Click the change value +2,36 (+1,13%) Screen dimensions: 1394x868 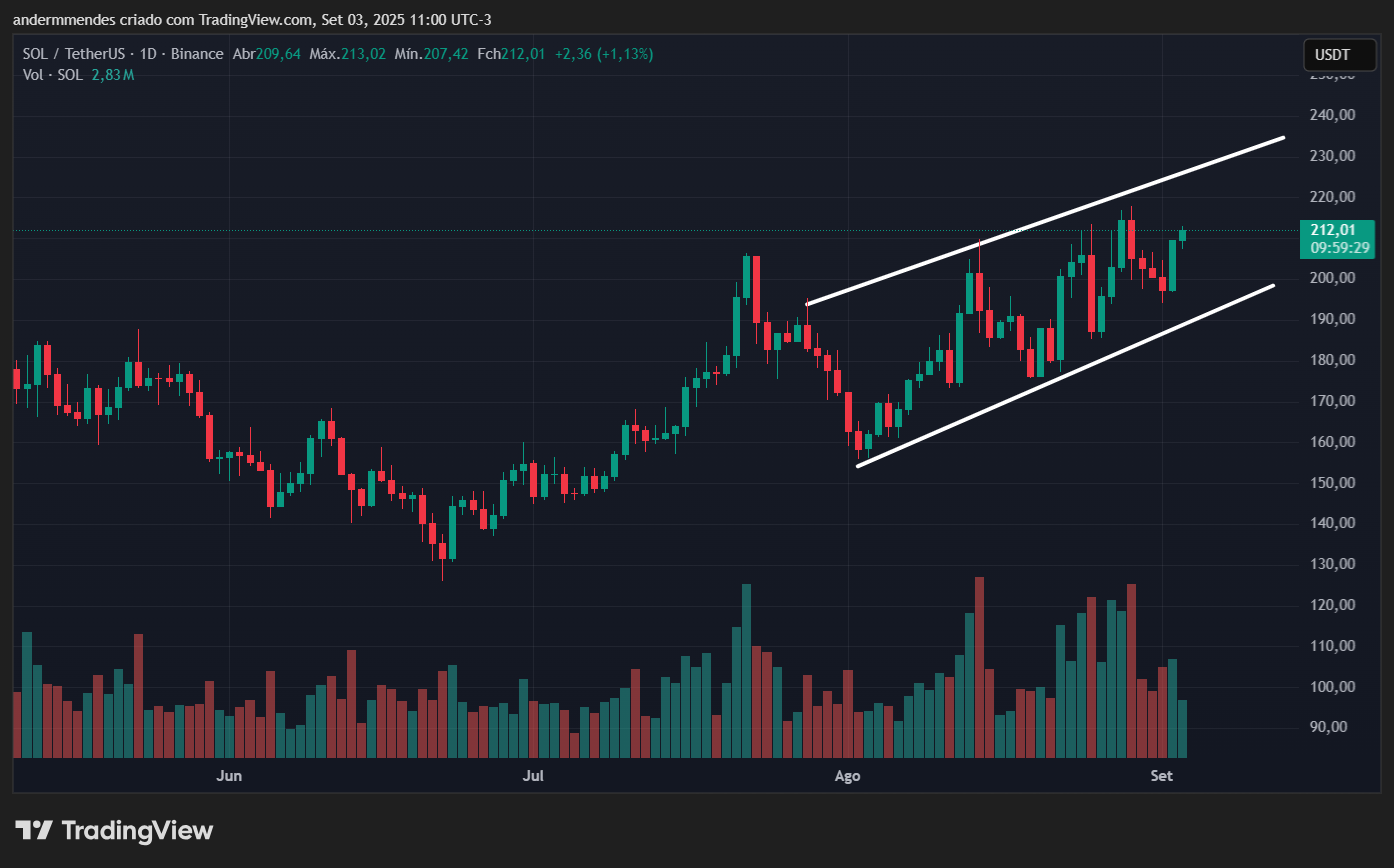click(604, 54)
